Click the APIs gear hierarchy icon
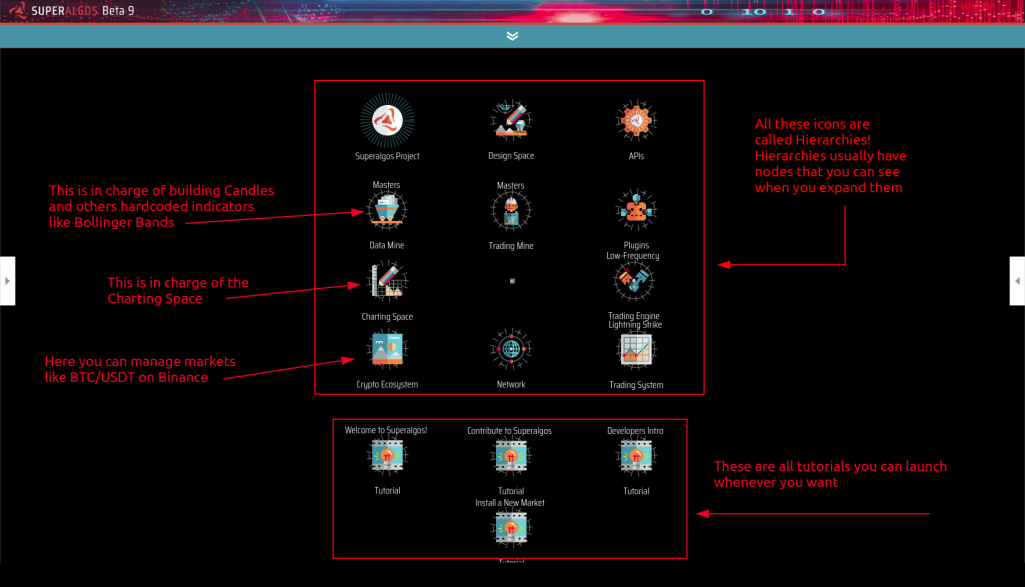The image size is (1025, 587). click(x=635, y=120)
